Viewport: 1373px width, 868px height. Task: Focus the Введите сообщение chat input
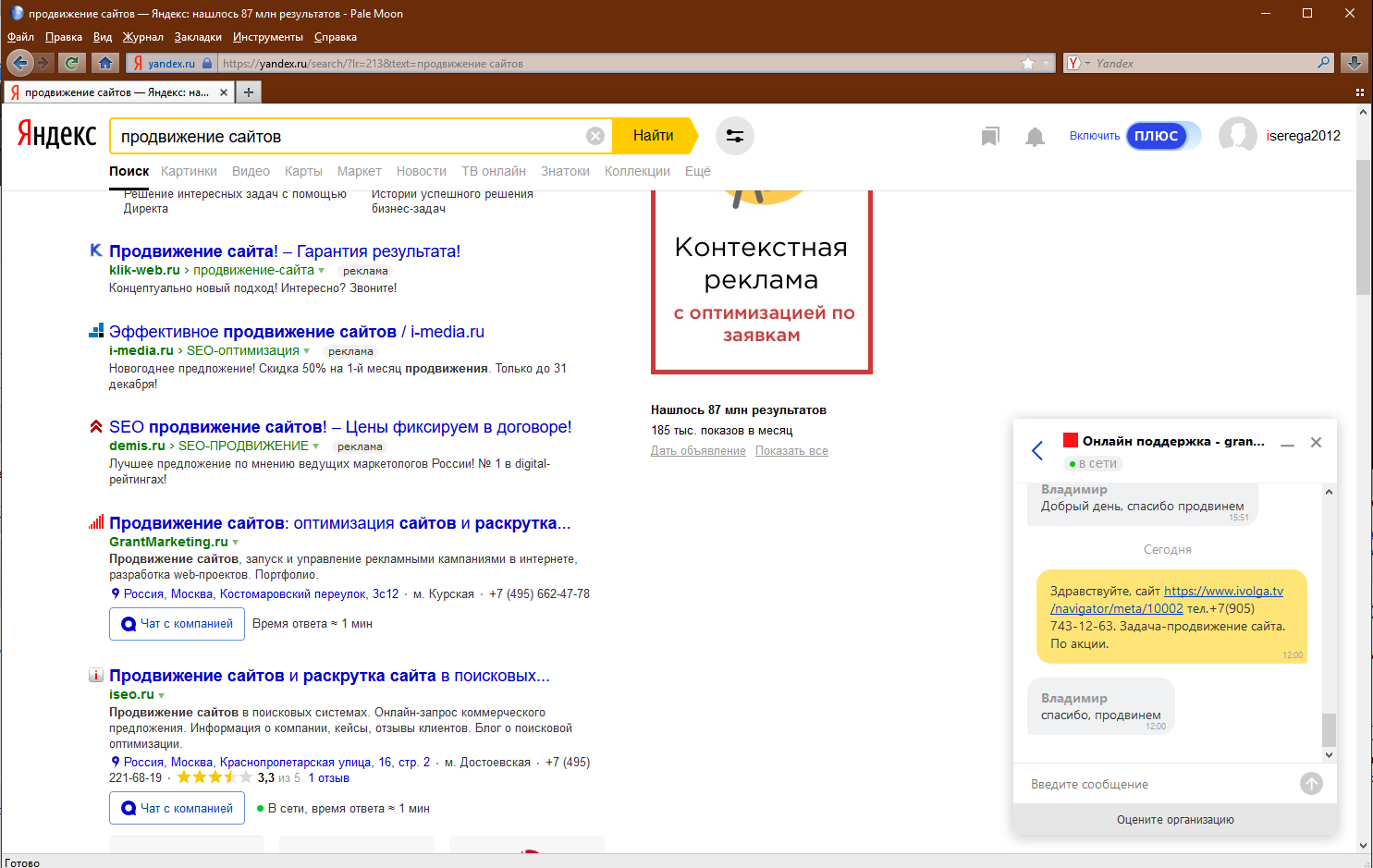pyautogui.click(x=1156, y=784)
